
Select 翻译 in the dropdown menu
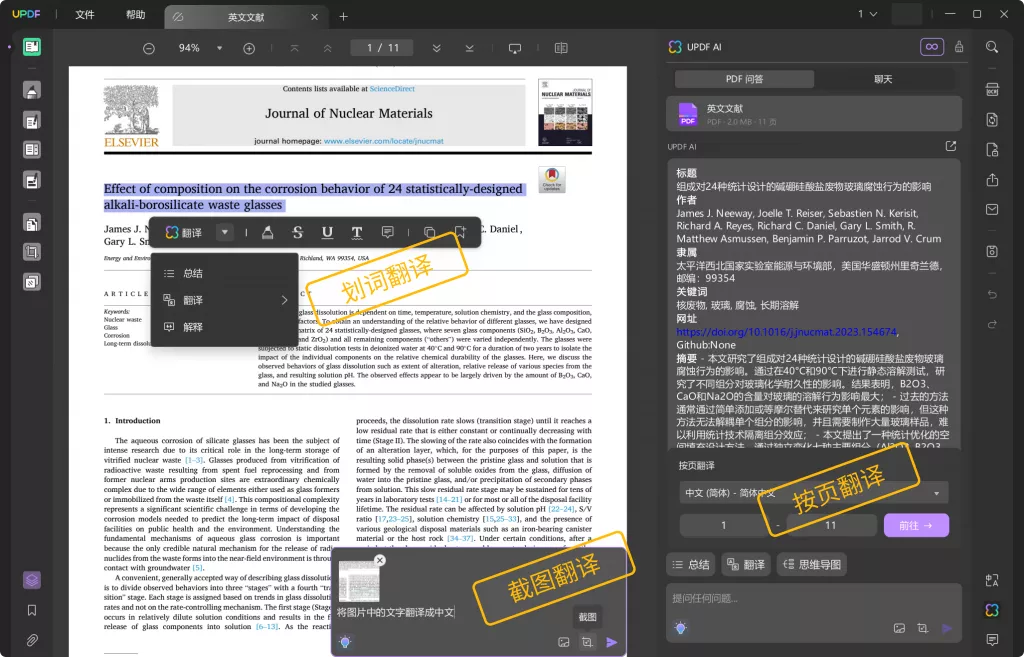click(x=225, y=300)
